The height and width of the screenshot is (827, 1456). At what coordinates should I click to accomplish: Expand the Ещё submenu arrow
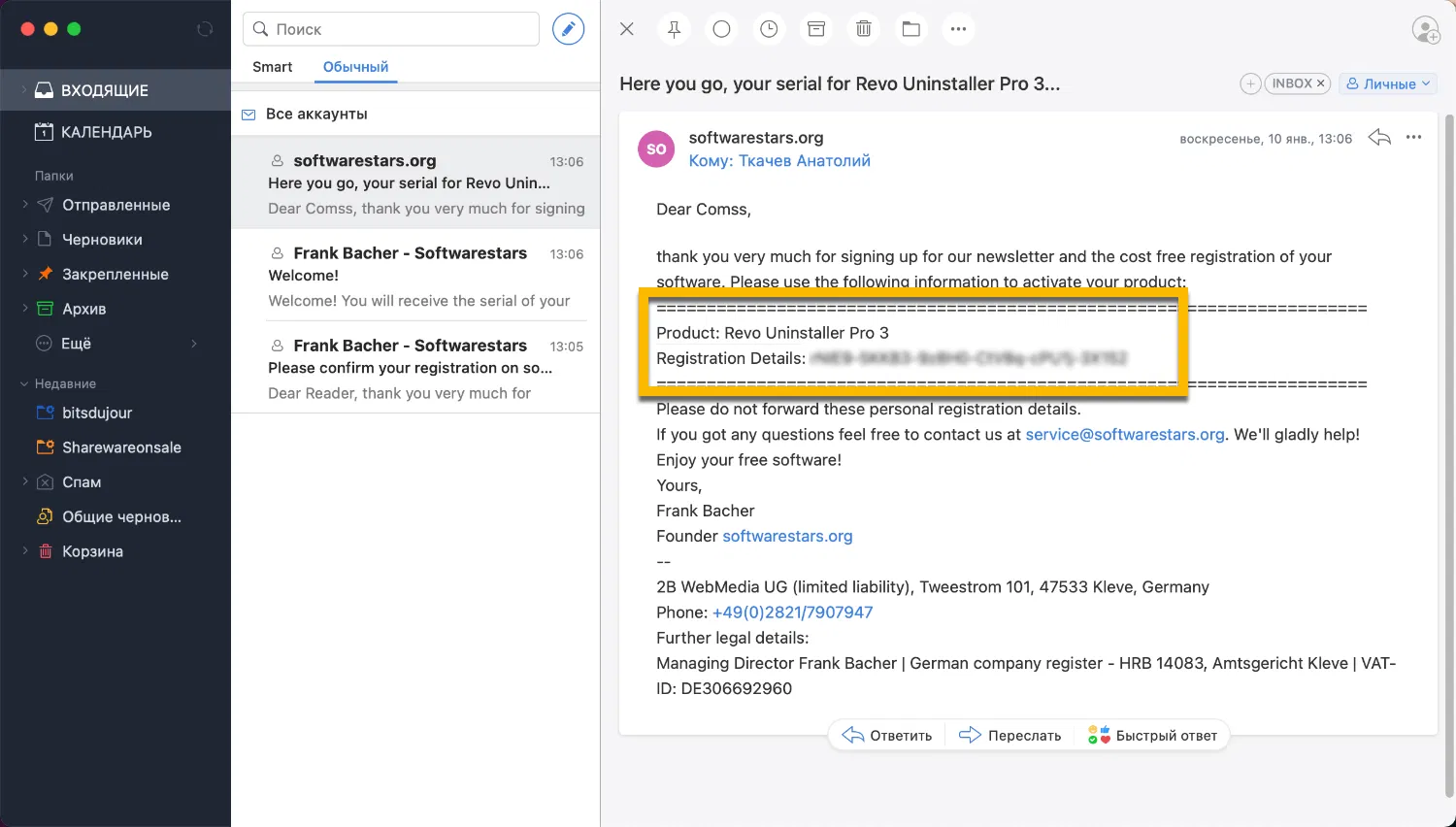(194, 344)
